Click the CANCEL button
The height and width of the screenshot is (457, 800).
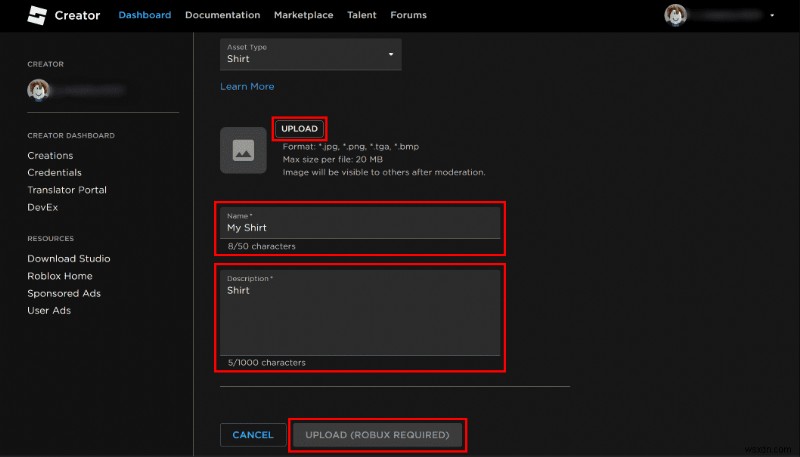(253, 435)
